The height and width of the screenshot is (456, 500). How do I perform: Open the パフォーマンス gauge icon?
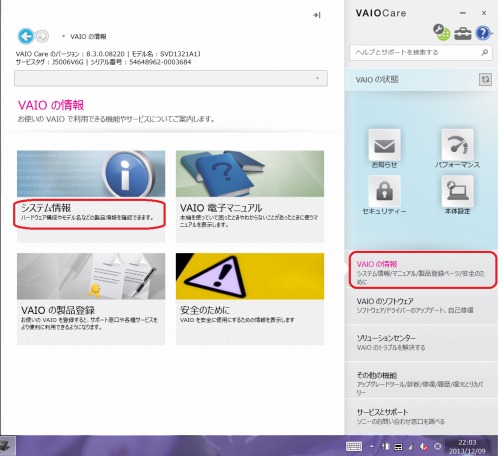click(457, 145)
